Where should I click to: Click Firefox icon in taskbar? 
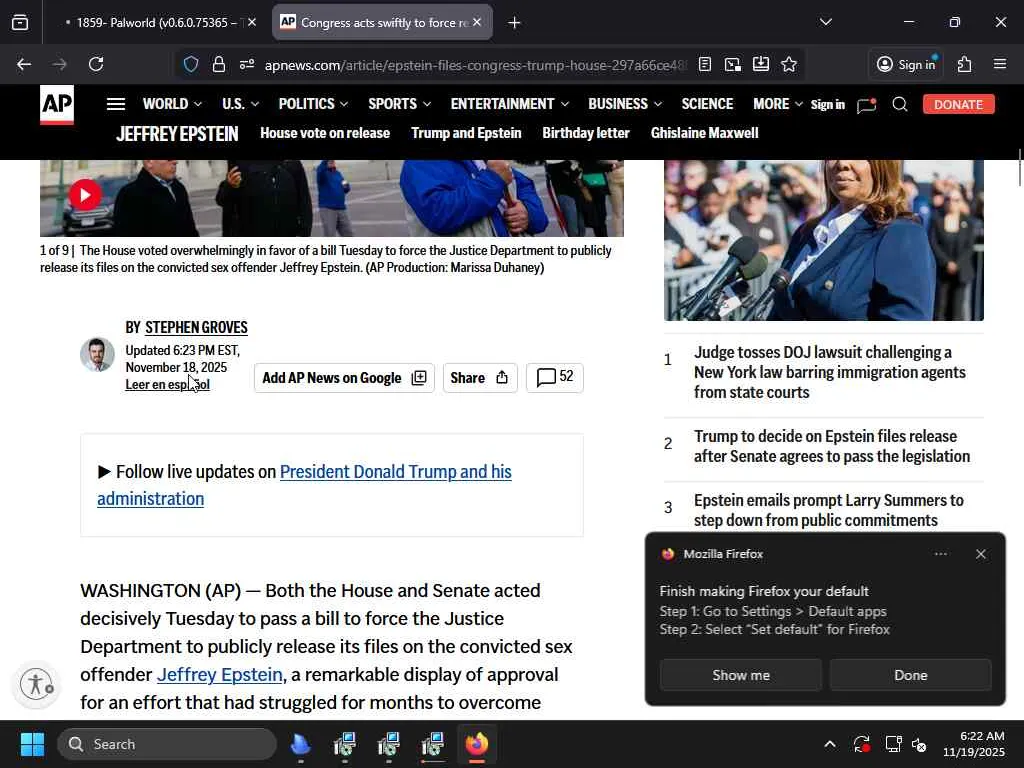[477, 744]
